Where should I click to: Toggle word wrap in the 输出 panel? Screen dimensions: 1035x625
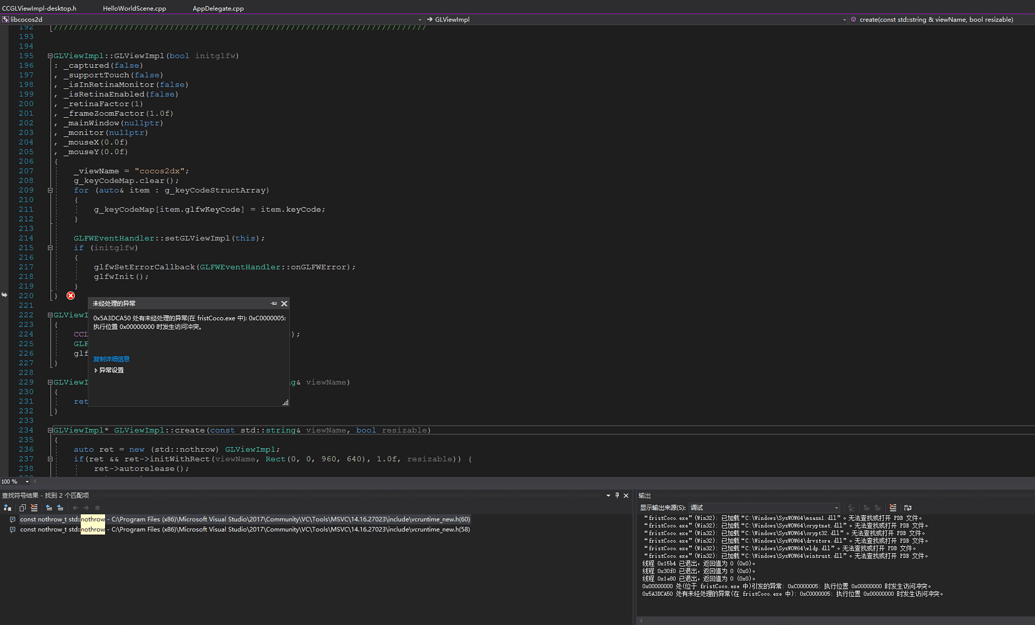pyautogui.click(x=908, y=506)
